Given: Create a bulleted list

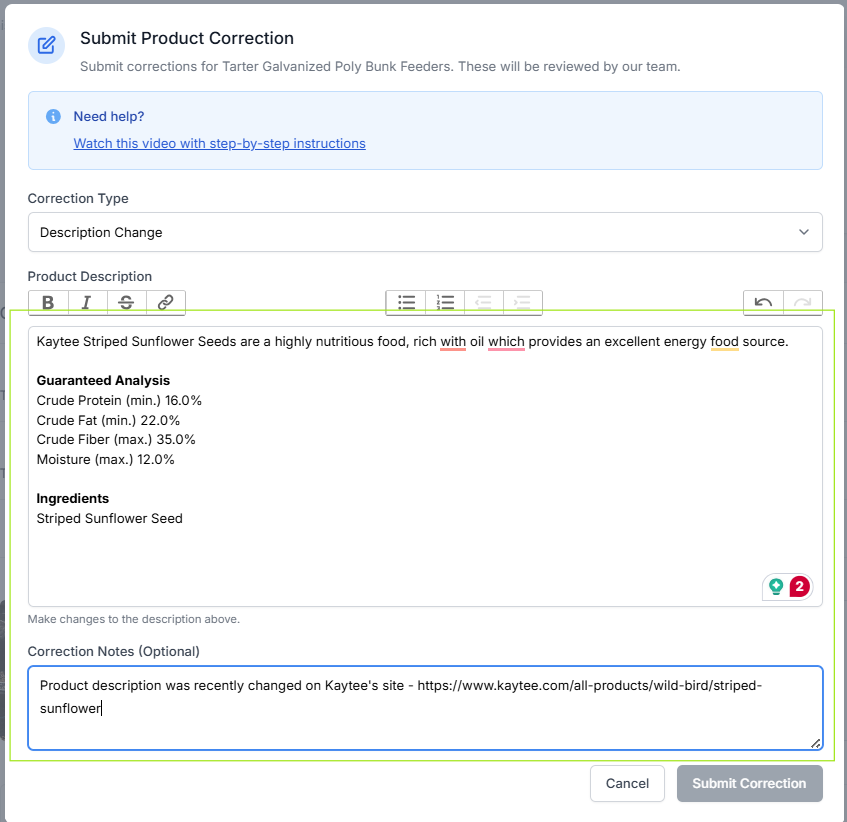Looking at the screenshot, I should pyautogui.click(x=406, y=302).
